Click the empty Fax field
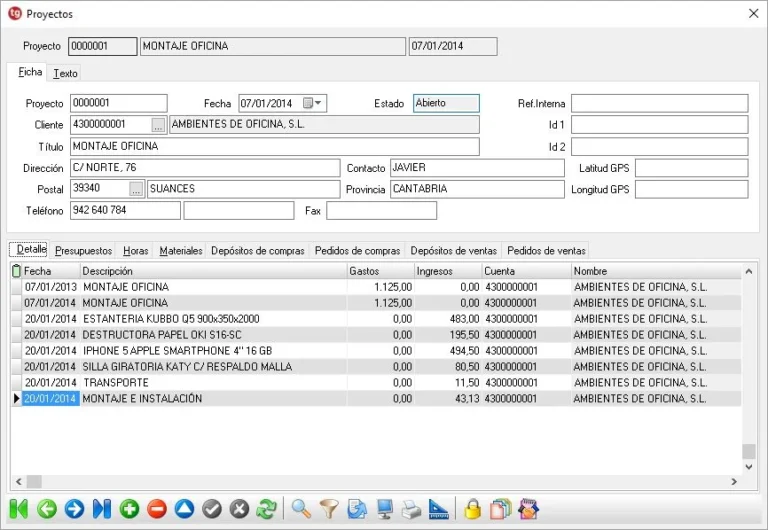Screen dimensions: 768x530 coord(382,211)
